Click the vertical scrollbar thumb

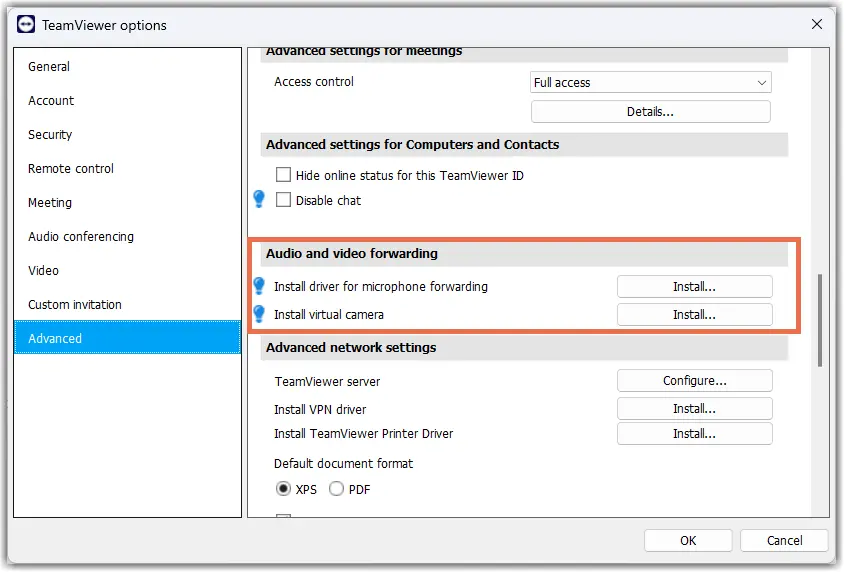(x=820, y=320)
